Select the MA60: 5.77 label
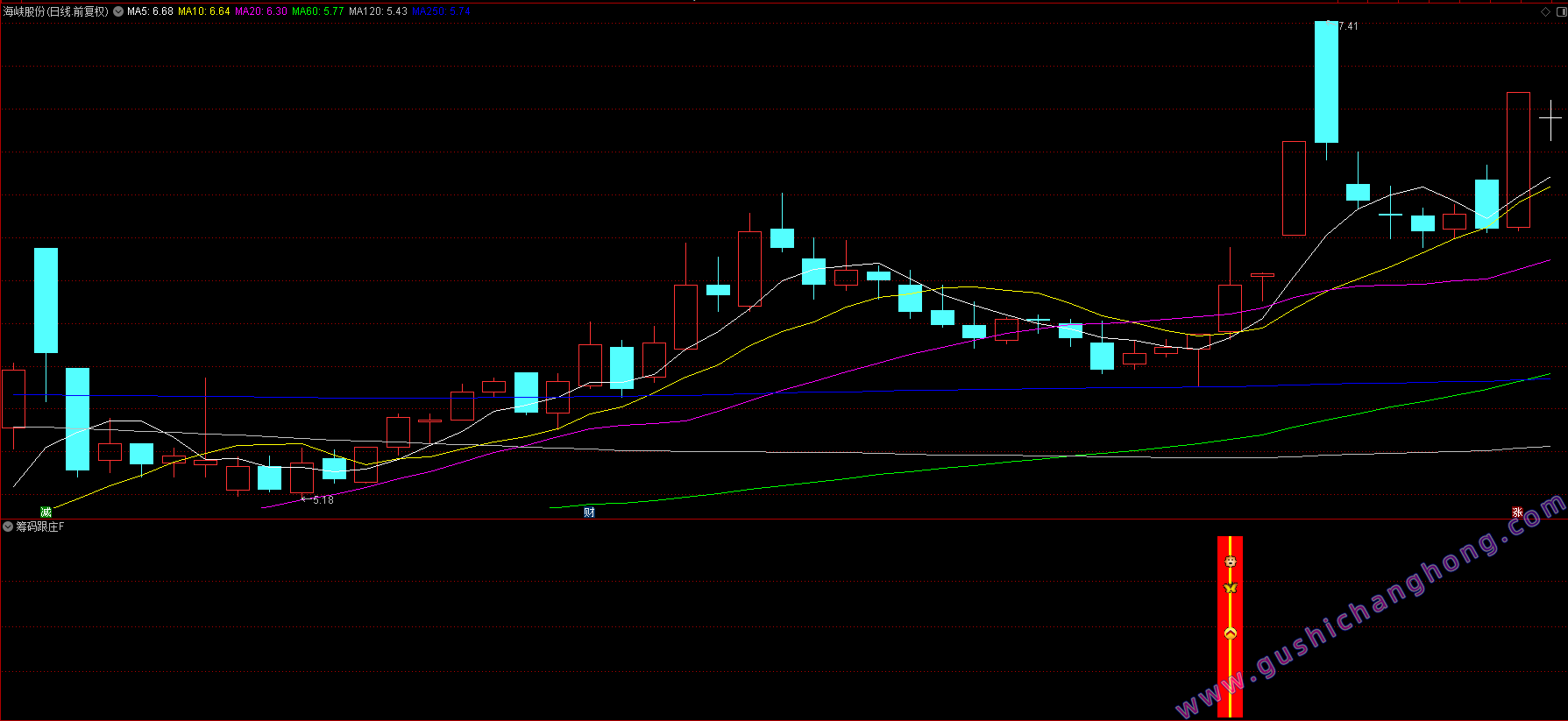 click(318, 11)
